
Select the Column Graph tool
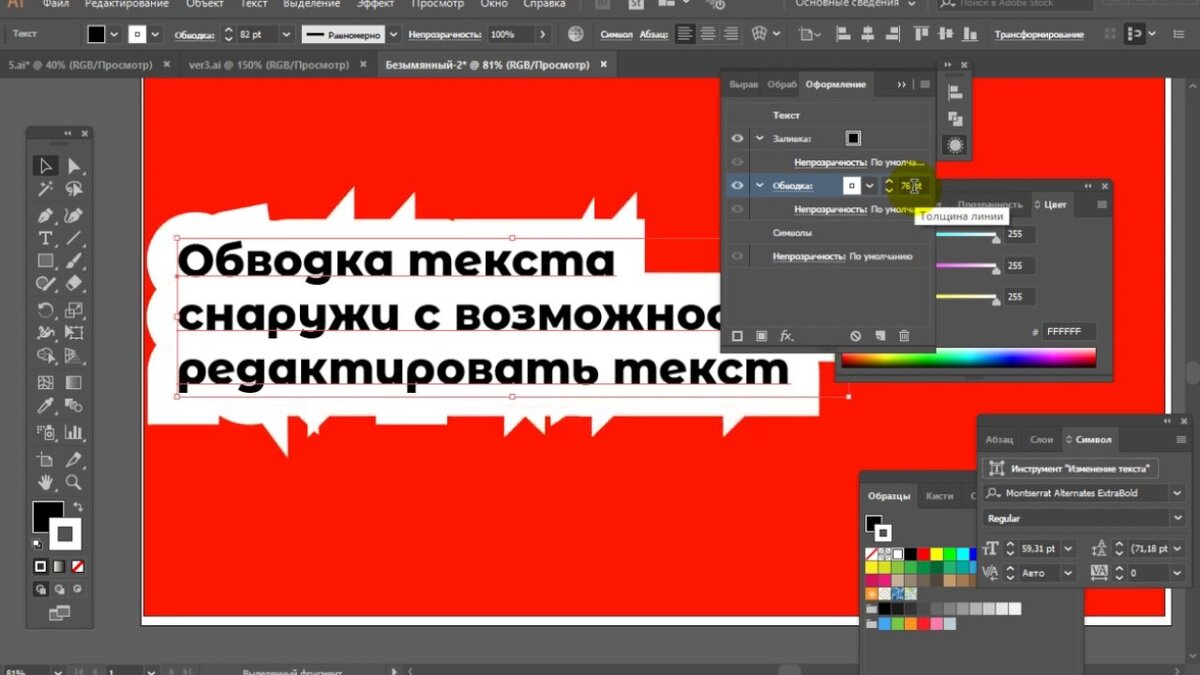click(74, 432)
